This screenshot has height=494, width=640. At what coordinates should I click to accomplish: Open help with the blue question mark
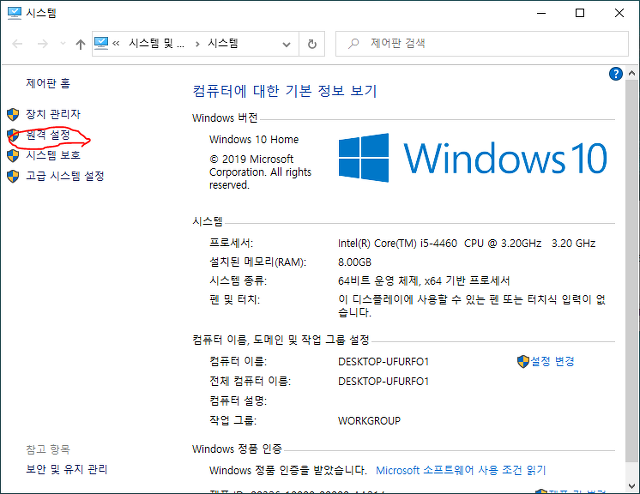tap(616, 74)
